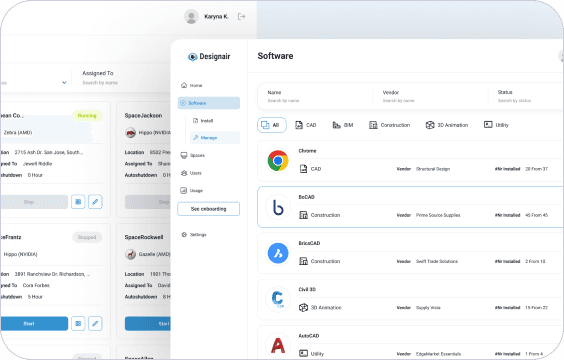This screenshot has width=564, height=360.
Task: Filter software by Construction category
Action: [x=390, y=125]
